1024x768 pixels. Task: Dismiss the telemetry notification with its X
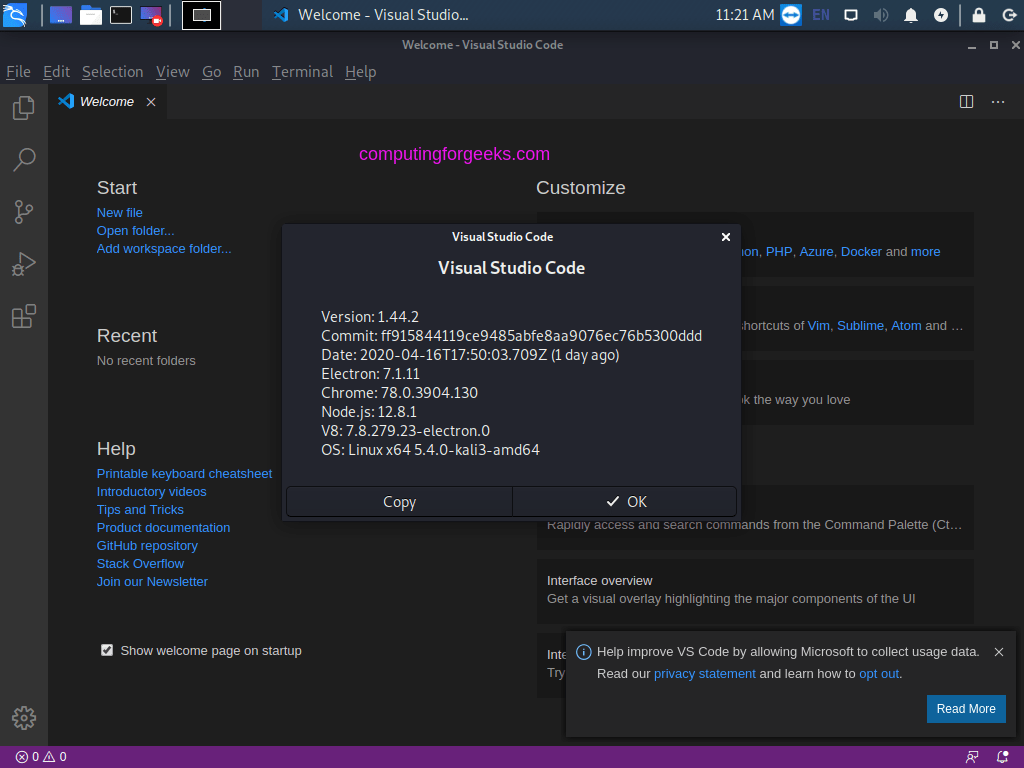point(998,651)
